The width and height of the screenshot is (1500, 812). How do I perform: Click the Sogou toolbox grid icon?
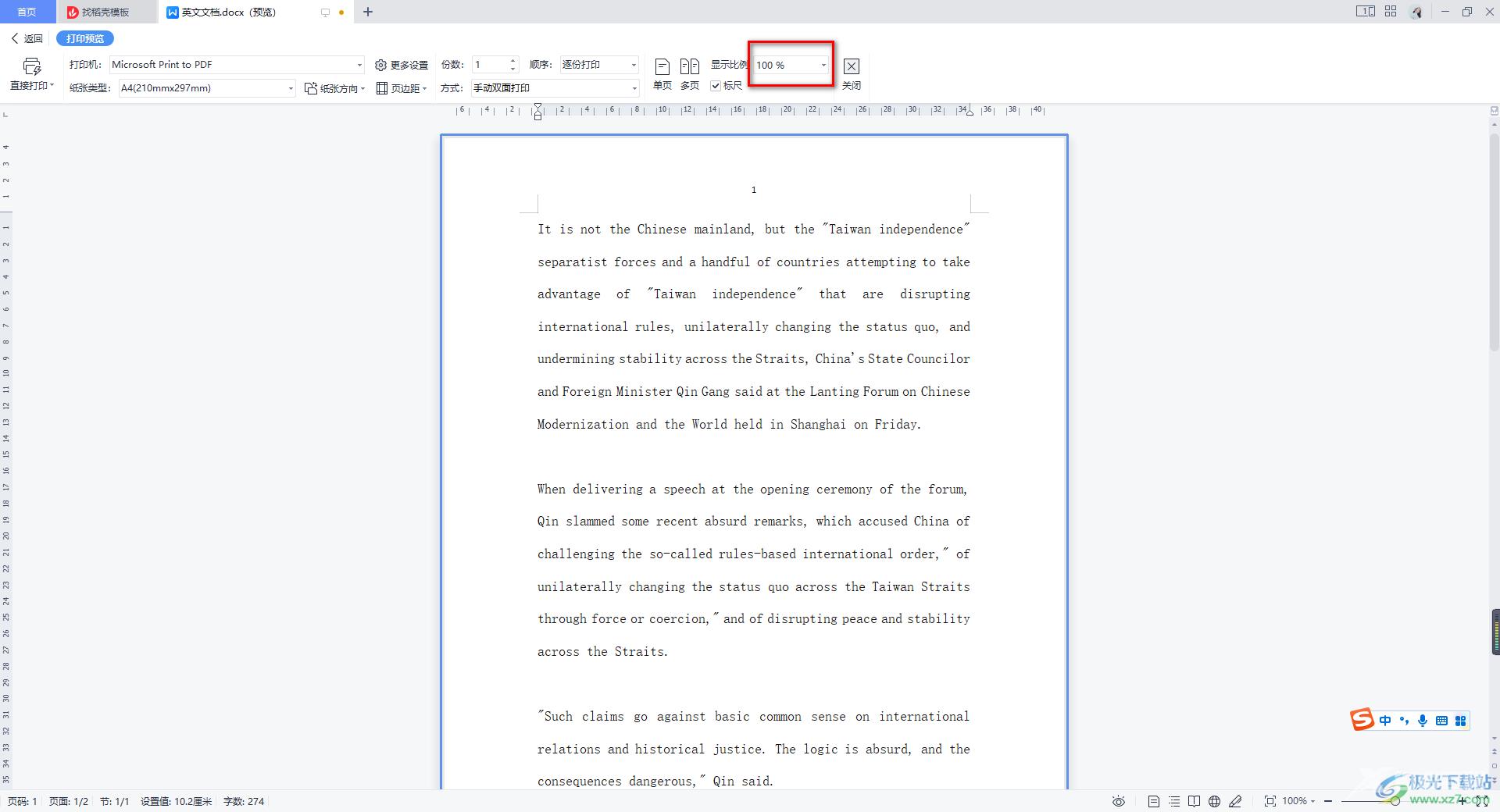pos(1460,721)
